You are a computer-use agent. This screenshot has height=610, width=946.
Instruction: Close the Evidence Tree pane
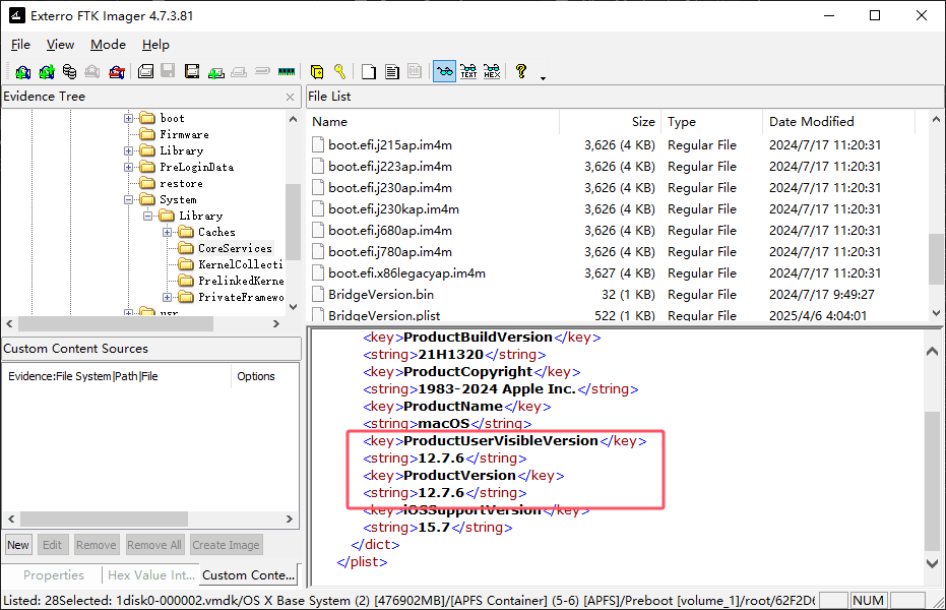pyautogui.click(x=290, y=97)
